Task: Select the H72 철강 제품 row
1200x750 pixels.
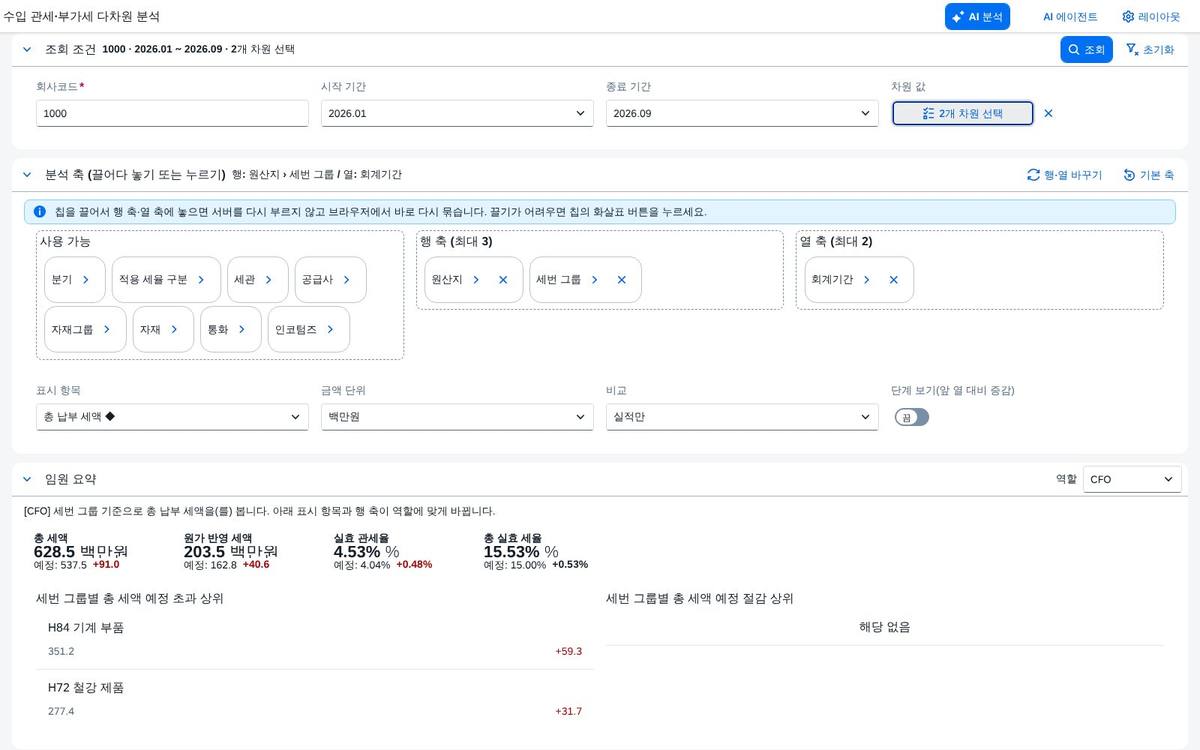Action: click(x=315, y=699)
